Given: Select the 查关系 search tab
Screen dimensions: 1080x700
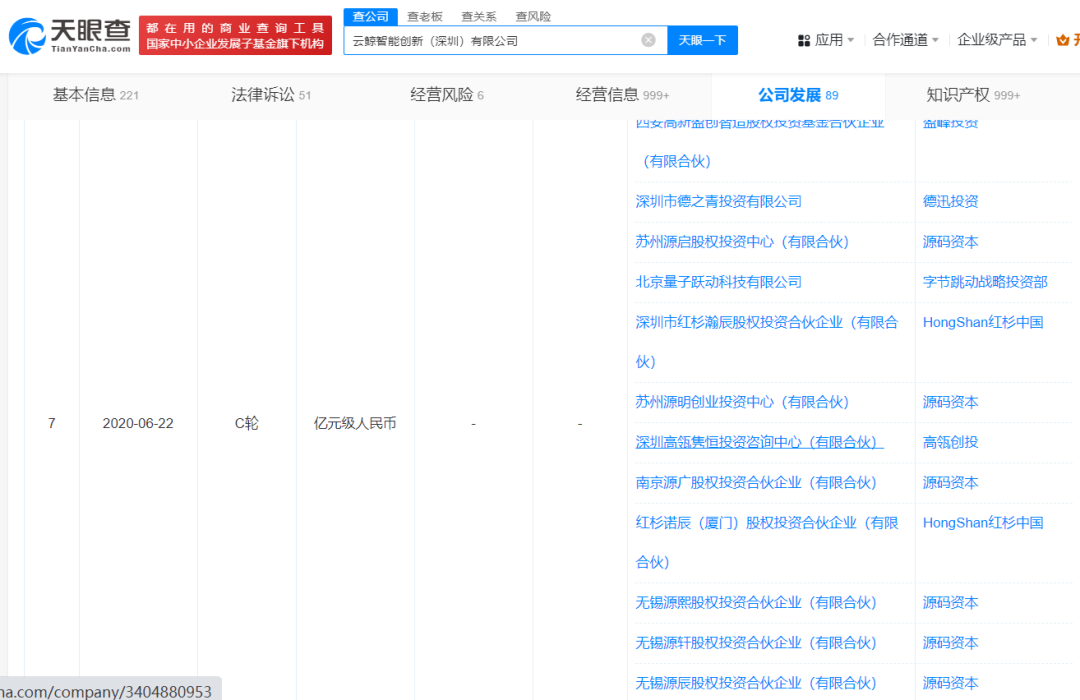Looking at the screenshot, I should (479, 17).
